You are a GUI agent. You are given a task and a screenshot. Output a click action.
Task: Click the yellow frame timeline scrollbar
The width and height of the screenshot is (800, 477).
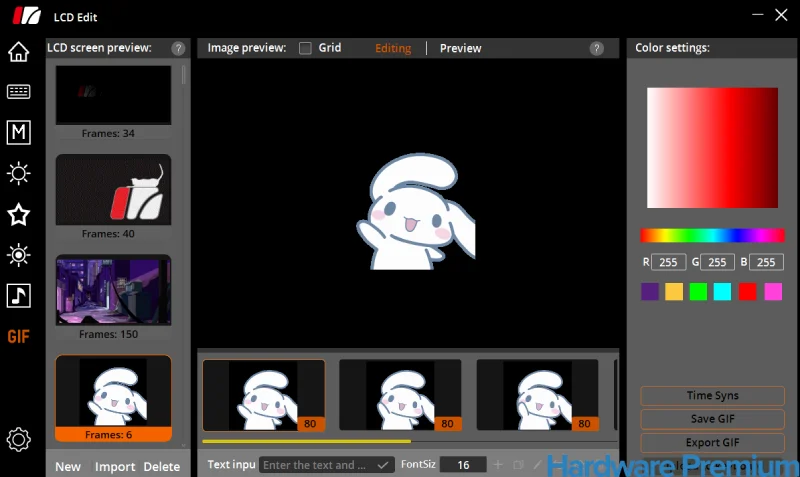click(306, 441)
